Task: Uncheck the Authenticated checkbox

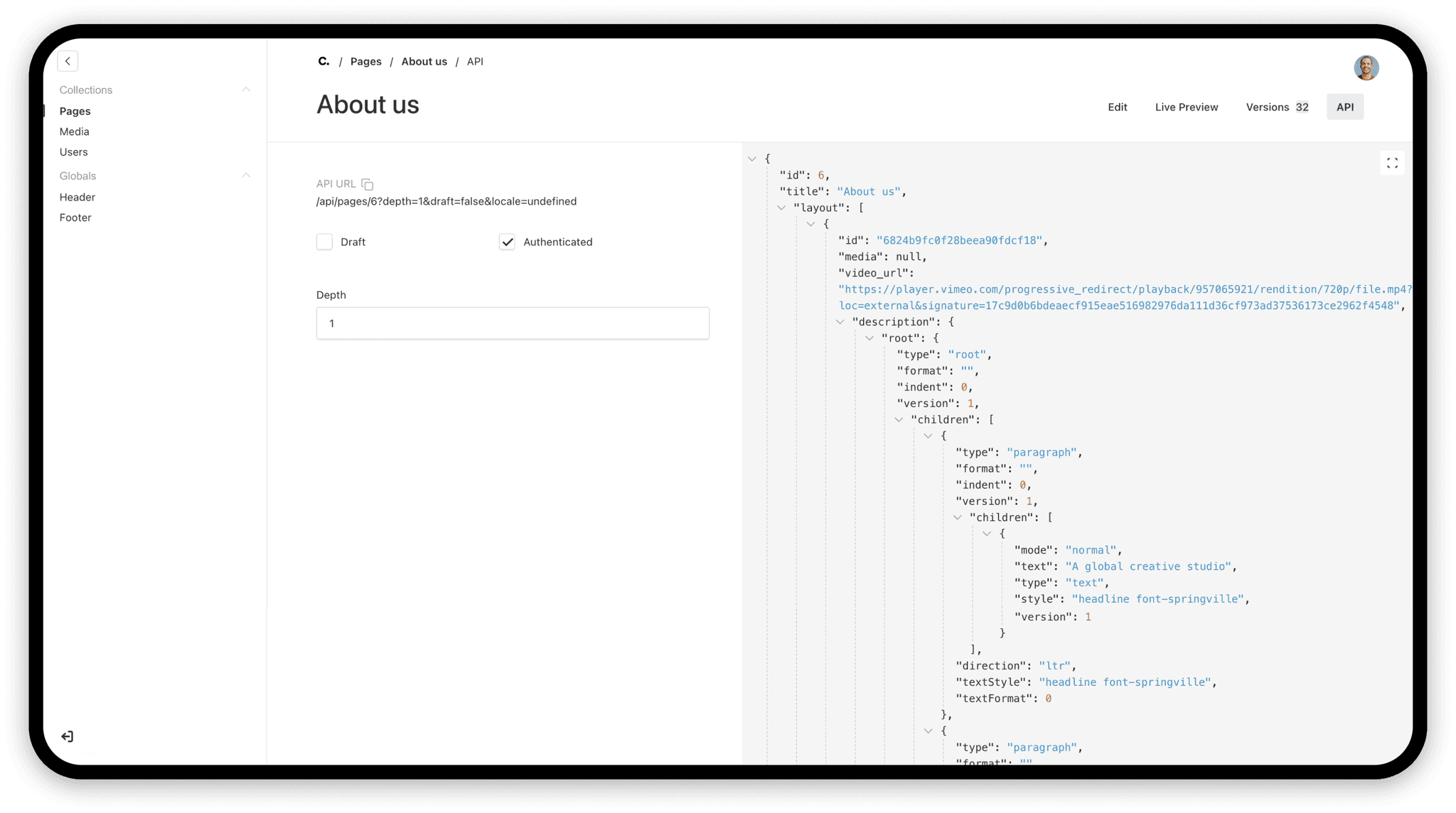Action: [507, 242]
